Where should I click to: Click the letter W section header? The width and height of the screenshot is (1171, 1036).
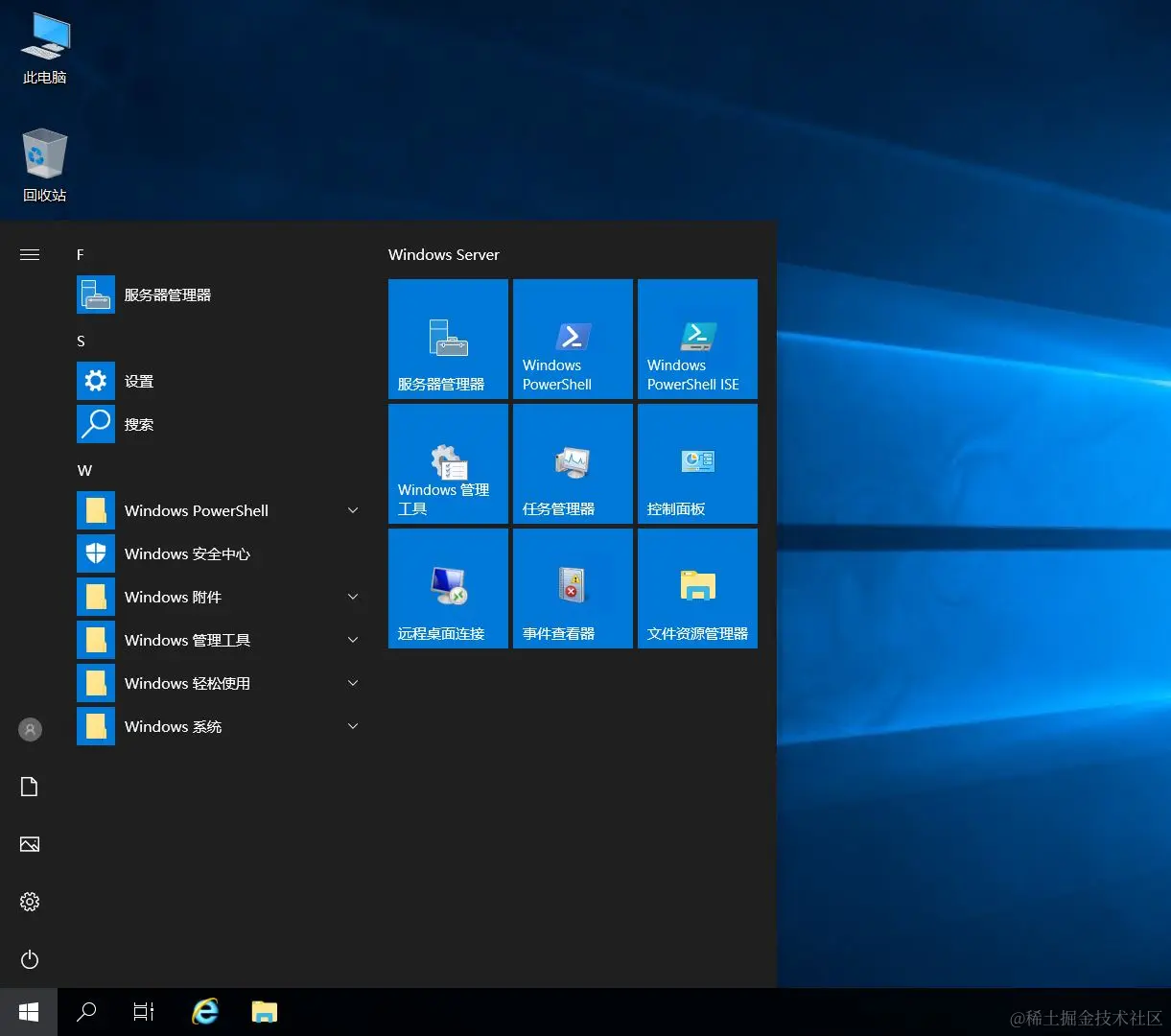[84, 470]
